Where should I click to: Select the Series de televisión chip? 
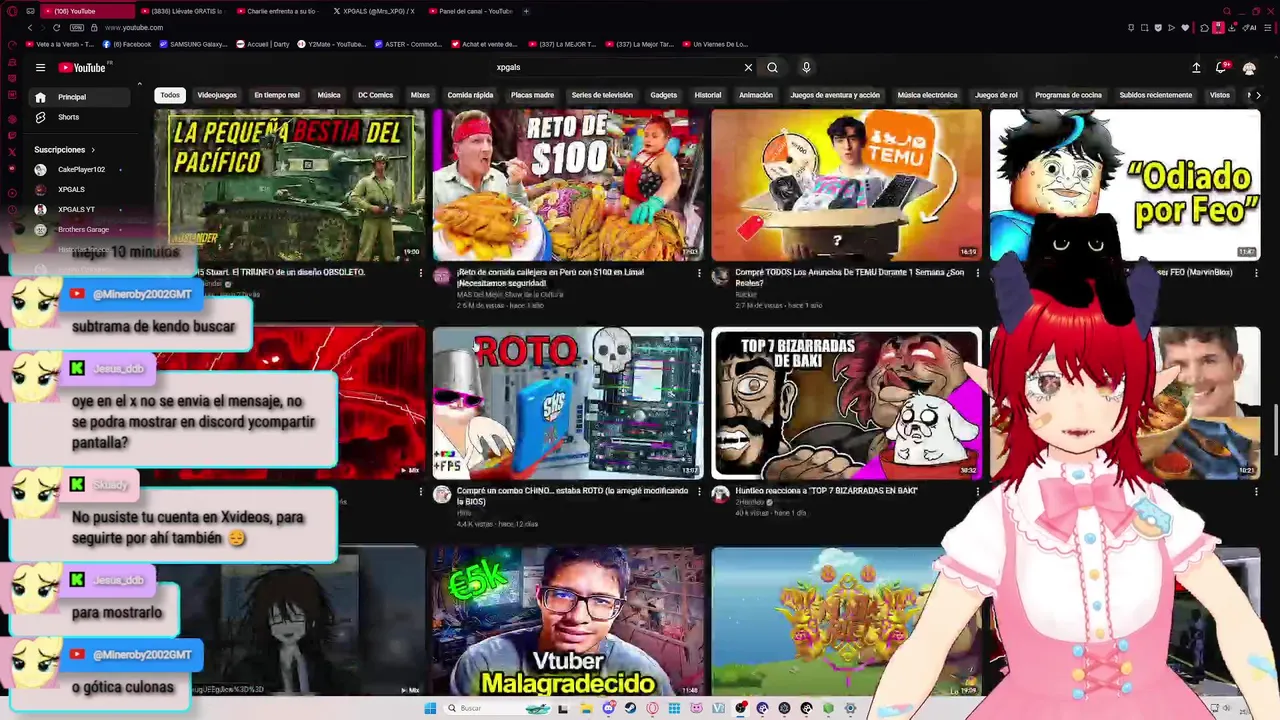coord(602,95)
